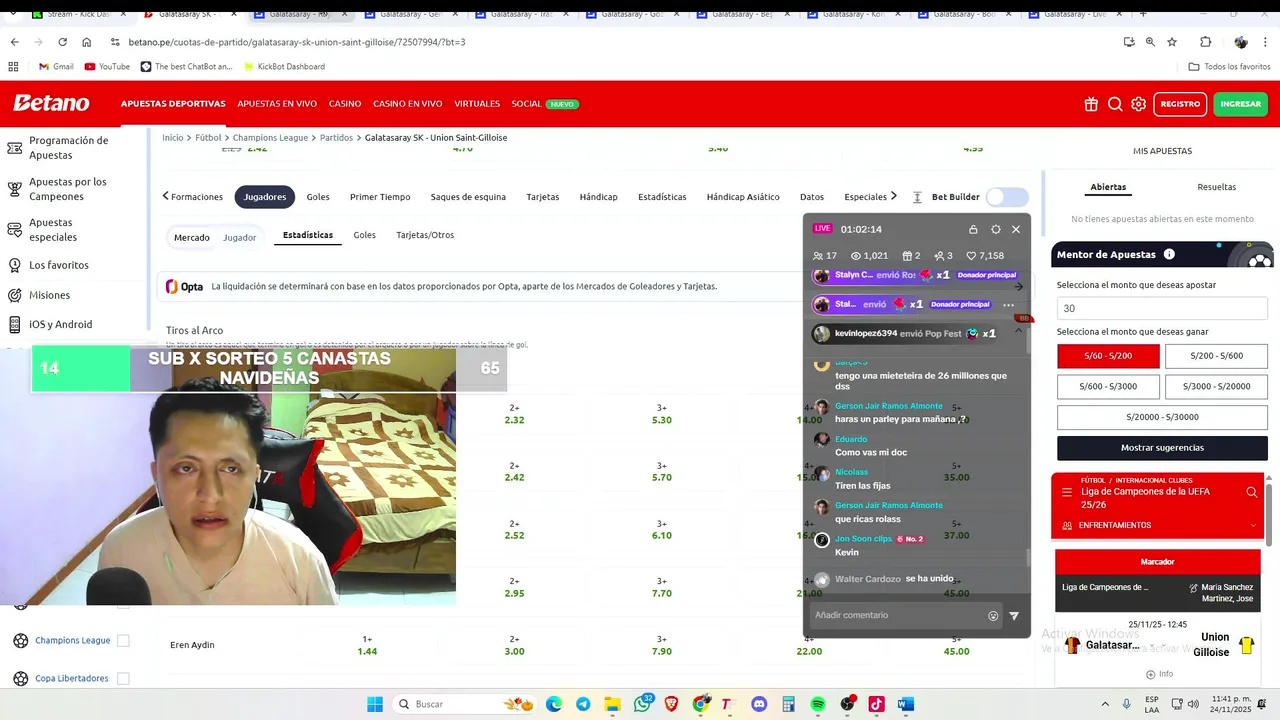Show hidden system tray icons
Image resolution: width=1280 pixels, height=720 pixels.
coord(1105,704)
